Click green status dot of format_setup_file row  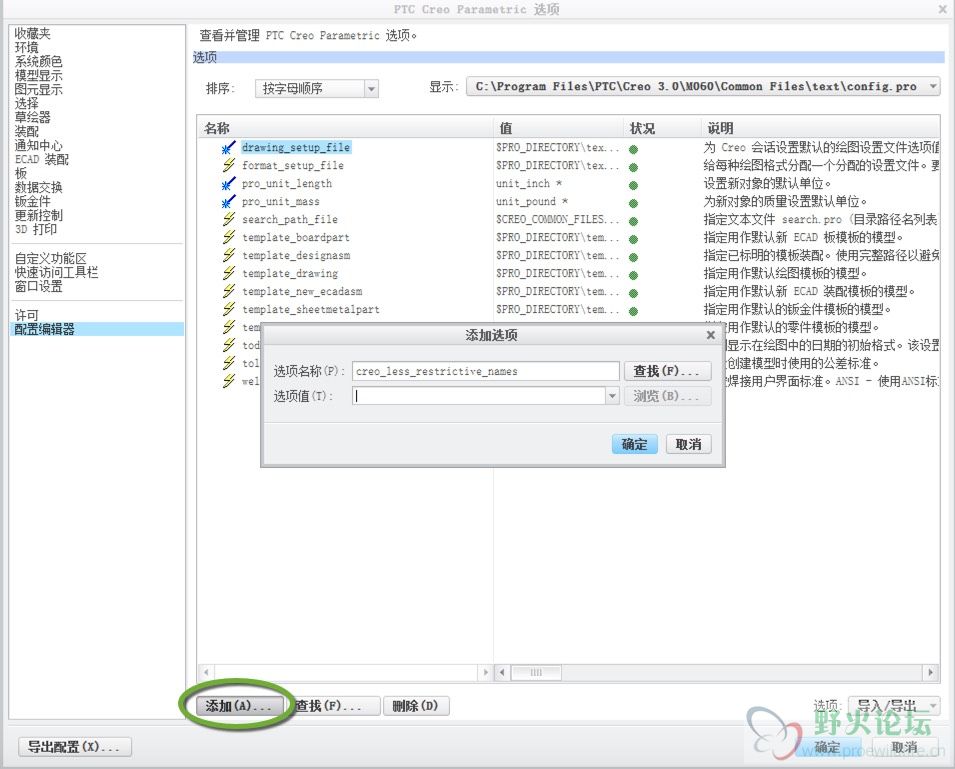[633, 167]
